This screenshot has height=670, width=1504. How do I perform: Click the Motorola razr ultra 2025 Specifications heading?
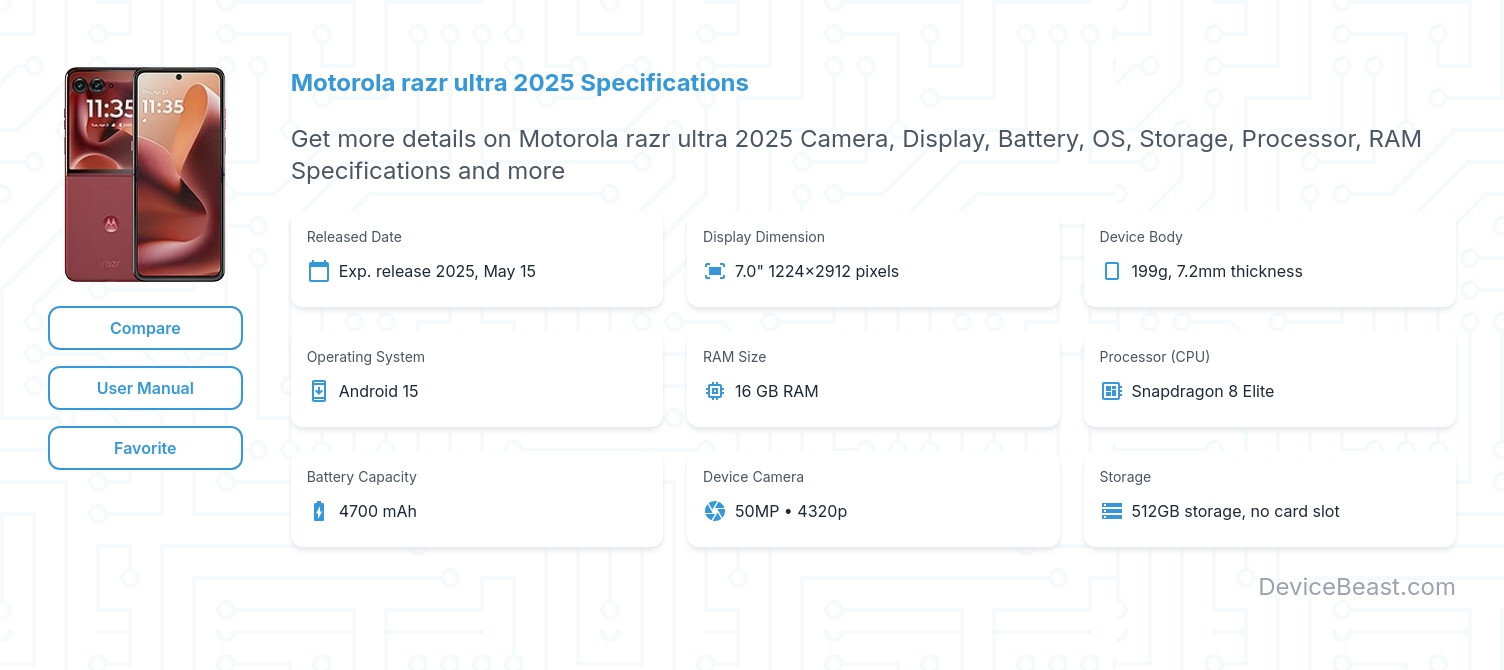pos(519,83)
